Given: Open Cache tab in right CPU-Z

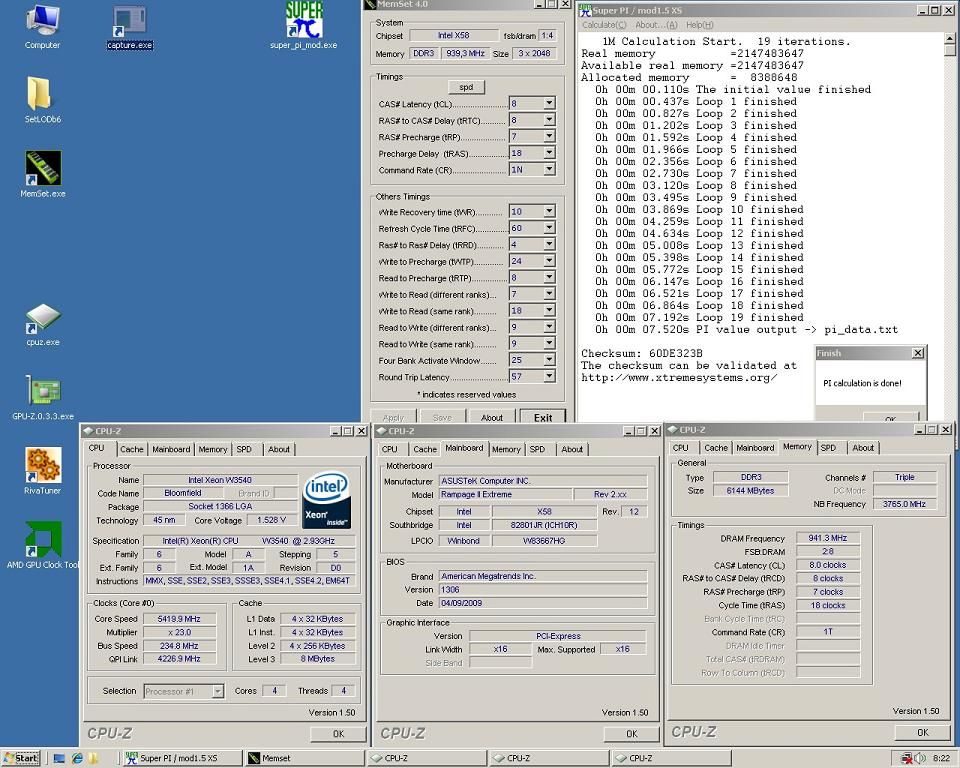Looking at the screenshot, I should 716,448.
